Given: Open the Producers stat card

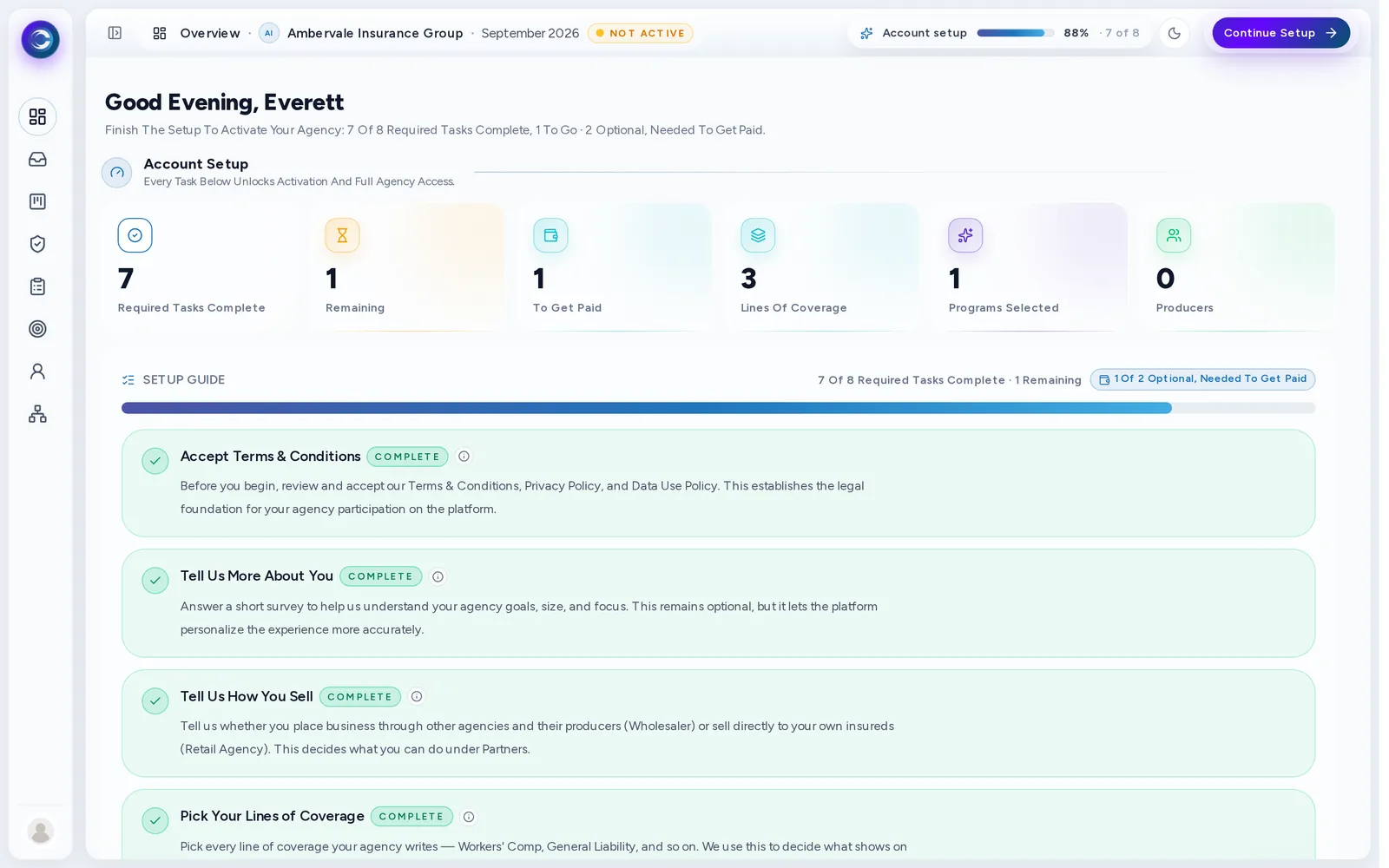Looking at the screenshot, I should (1237, 267).
